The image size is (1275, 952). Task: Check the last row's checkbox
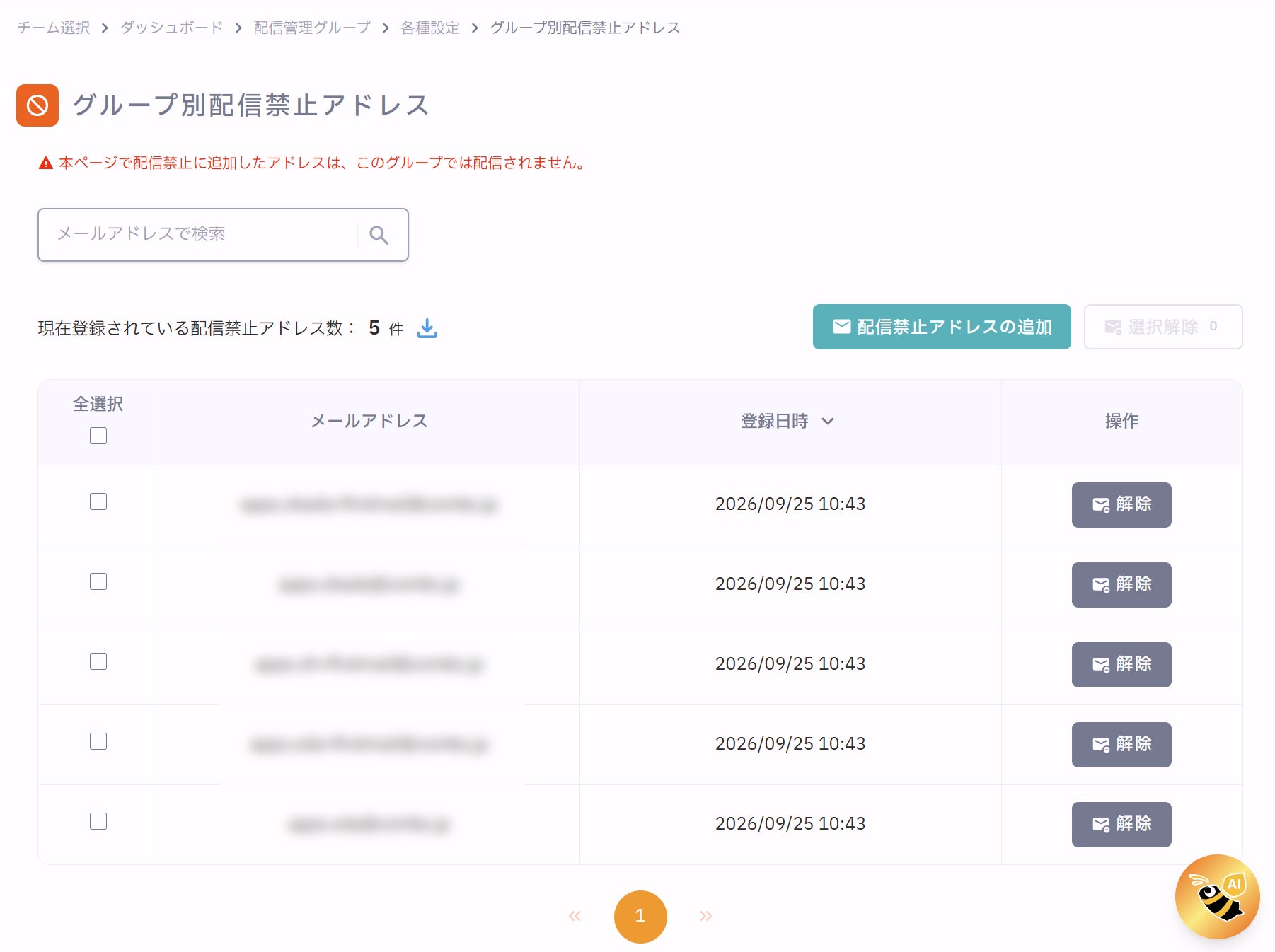coord(98,821)
